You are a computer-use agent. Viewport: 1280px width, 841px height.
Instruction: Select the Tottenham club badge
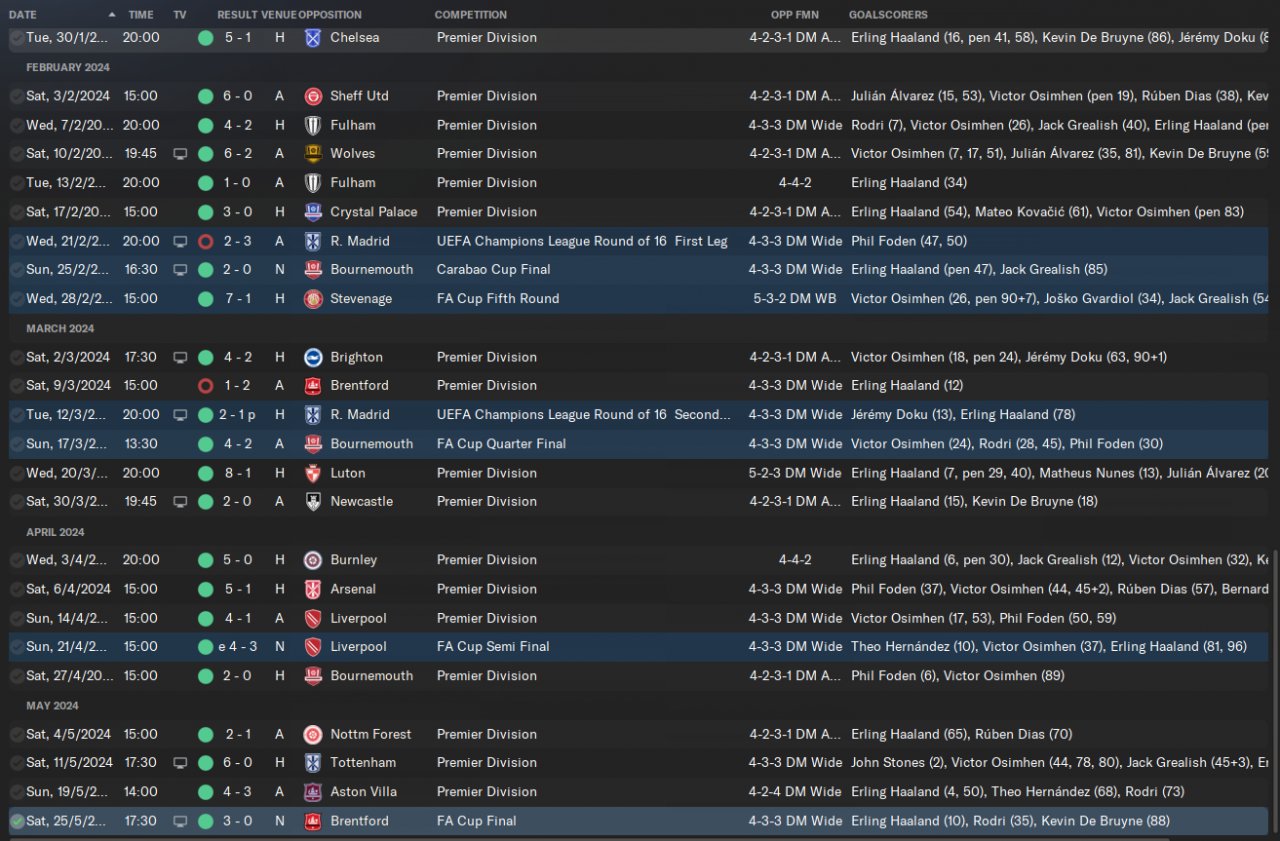[313, 763]
